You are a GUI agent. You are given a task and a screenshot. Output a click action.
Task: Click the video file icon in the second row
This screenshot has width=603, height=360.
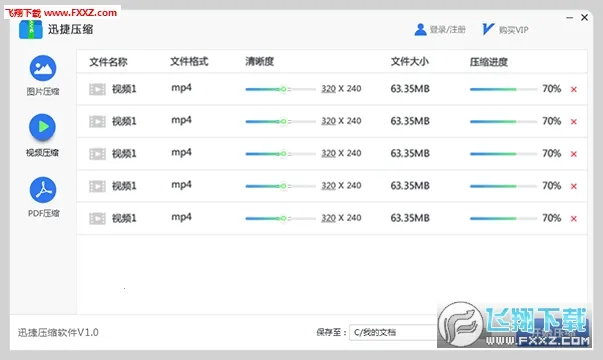point(97,122)
